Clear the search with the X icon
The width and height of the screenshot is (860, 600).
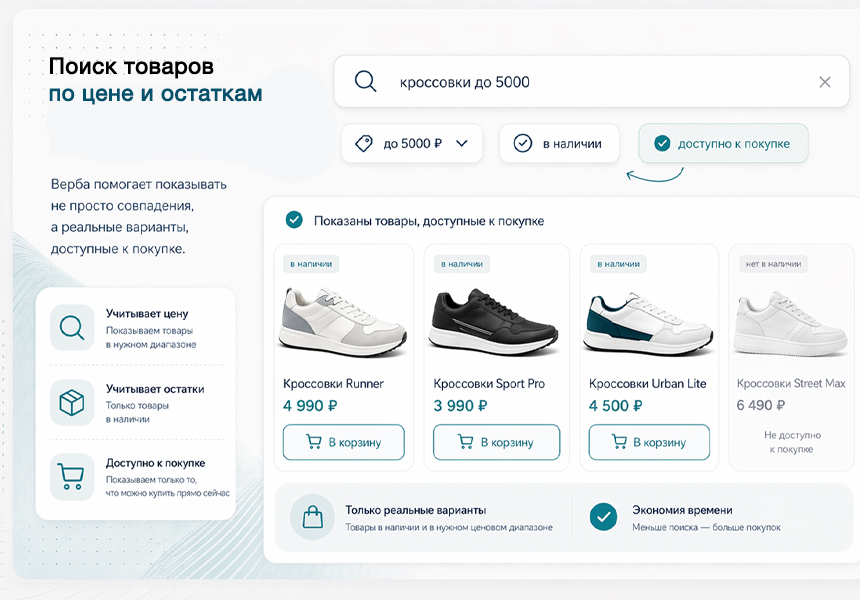coord(824,82)
